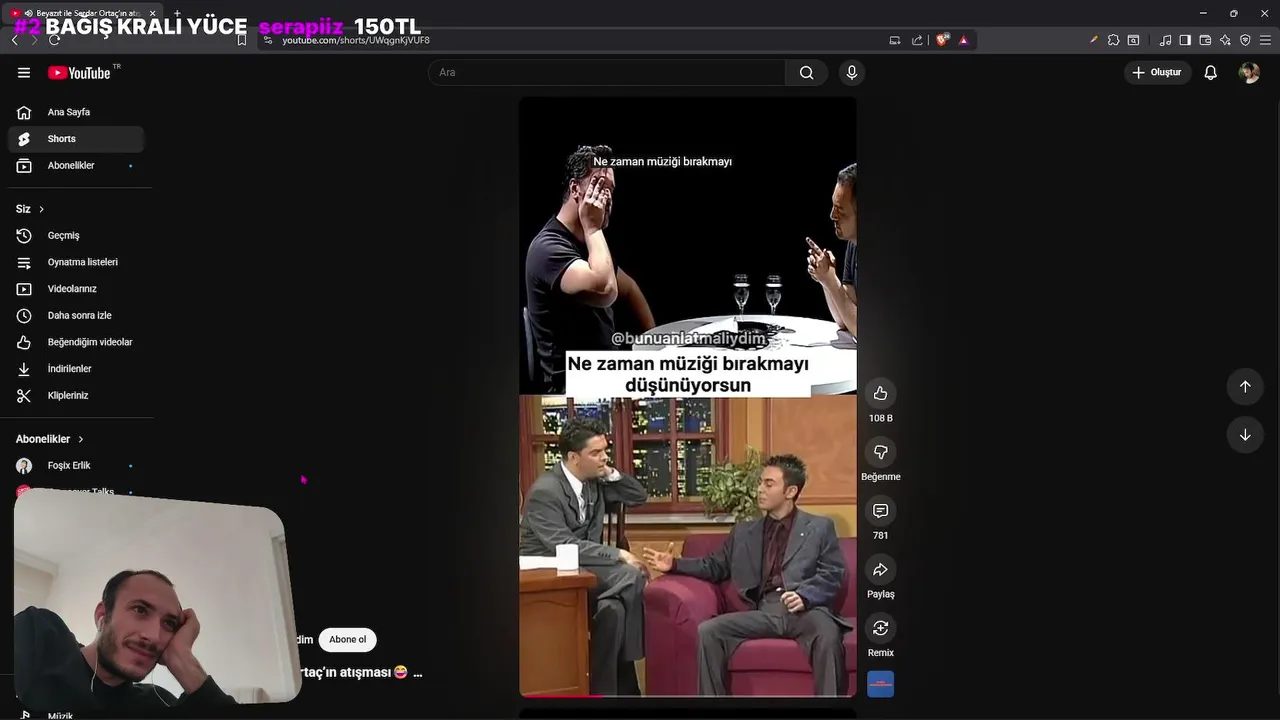Expand the Siz section chevron
This screenshot has height=720, width=1280.
click(x=41, y=209)
